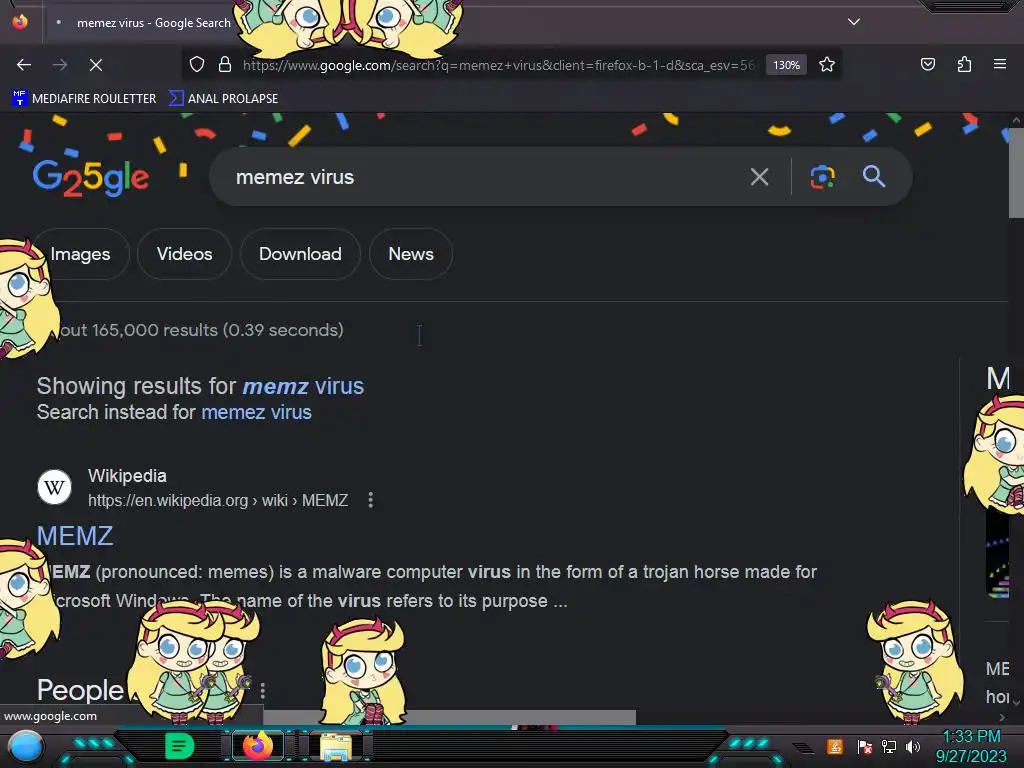Screen dimensions: 1024x768
Task: Clear the search box text
Action: click(x=760, y=177)
